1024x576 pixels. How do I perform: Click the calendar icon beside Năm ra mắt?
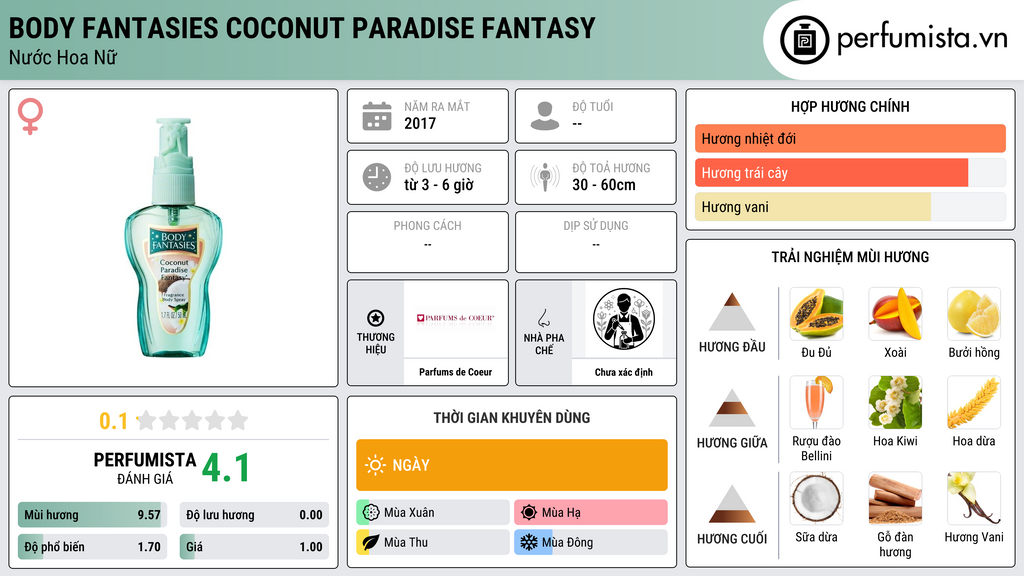tap(377, 116)
